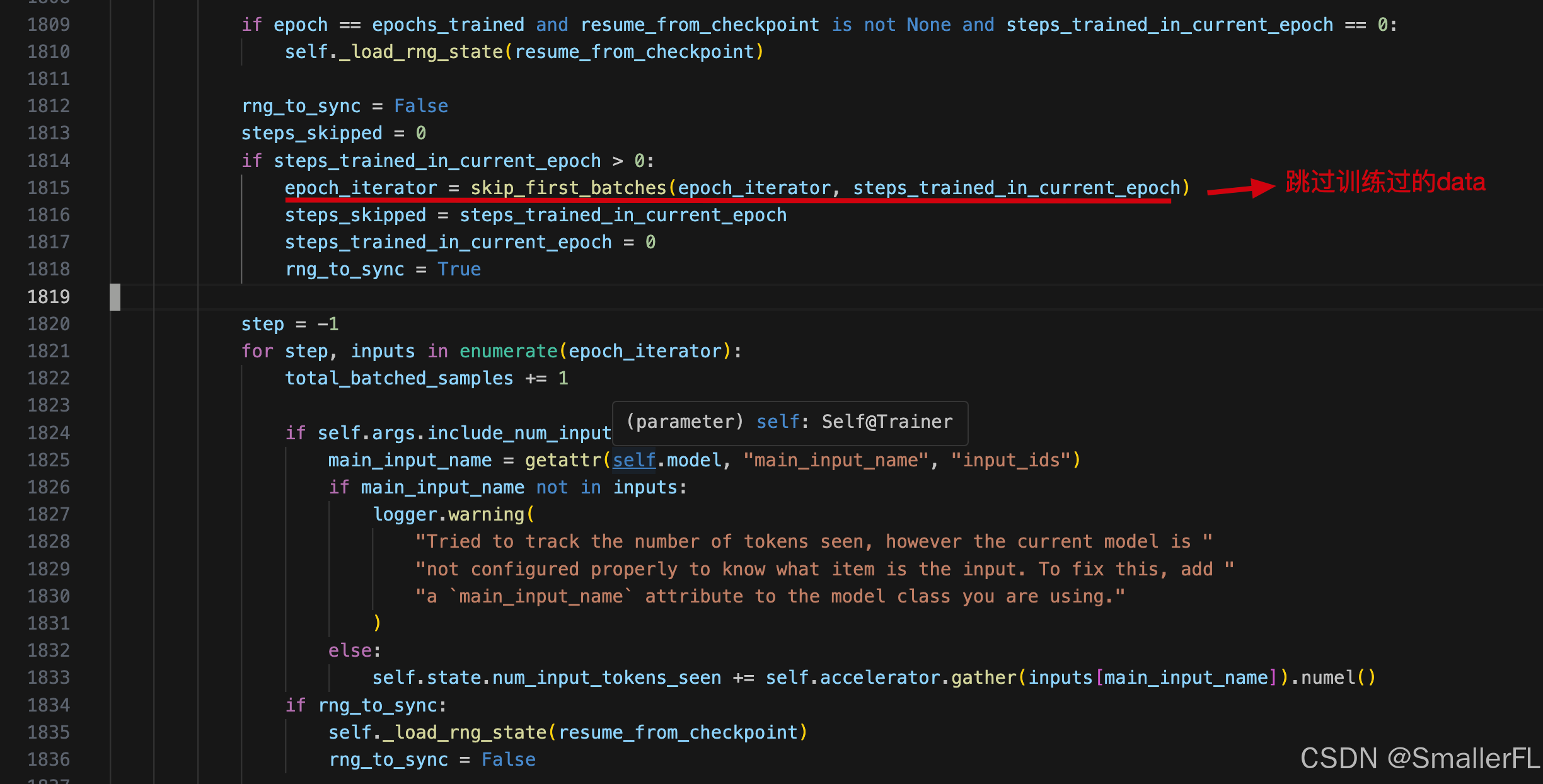Click accelerator.gather on line 1833
Image resolution: width=1543 pixels, height=784 pixels.
918,677
